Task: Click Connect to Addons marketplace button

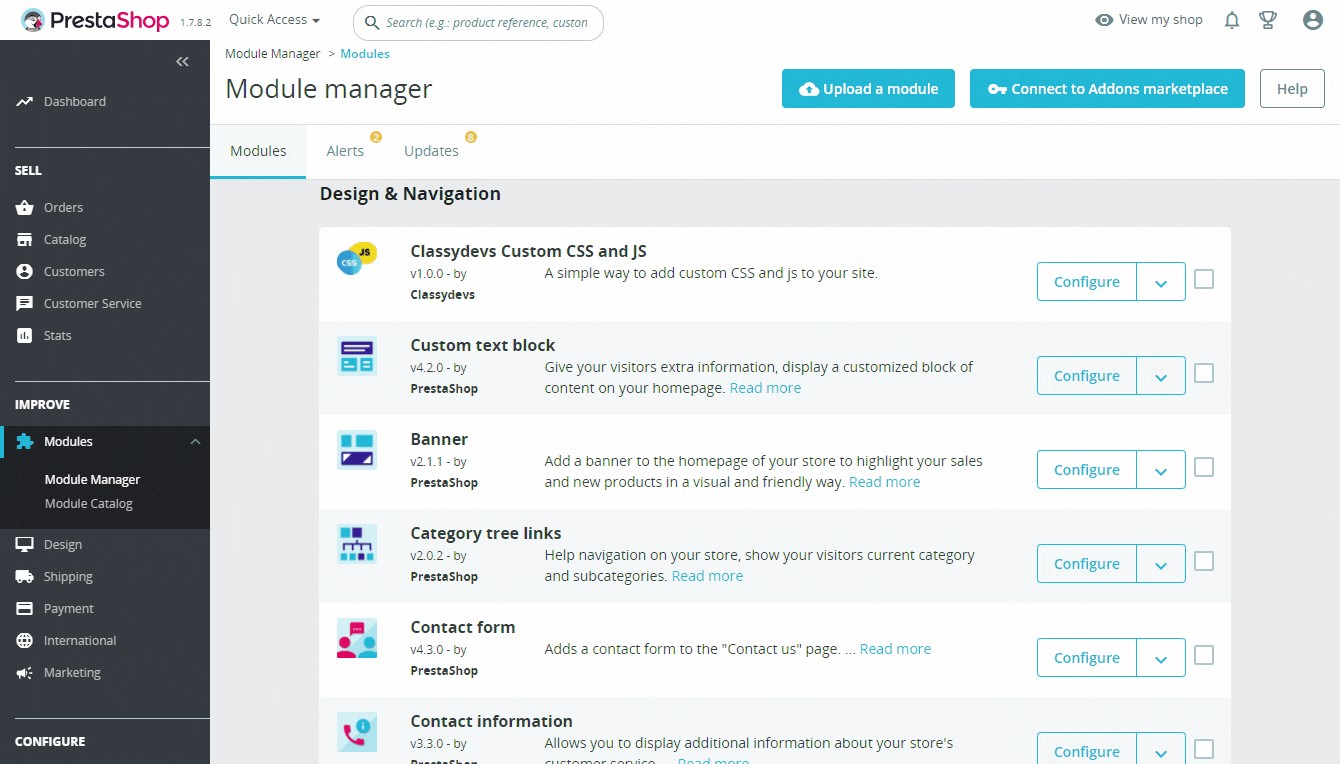Action: click(x=1107, y=89)
